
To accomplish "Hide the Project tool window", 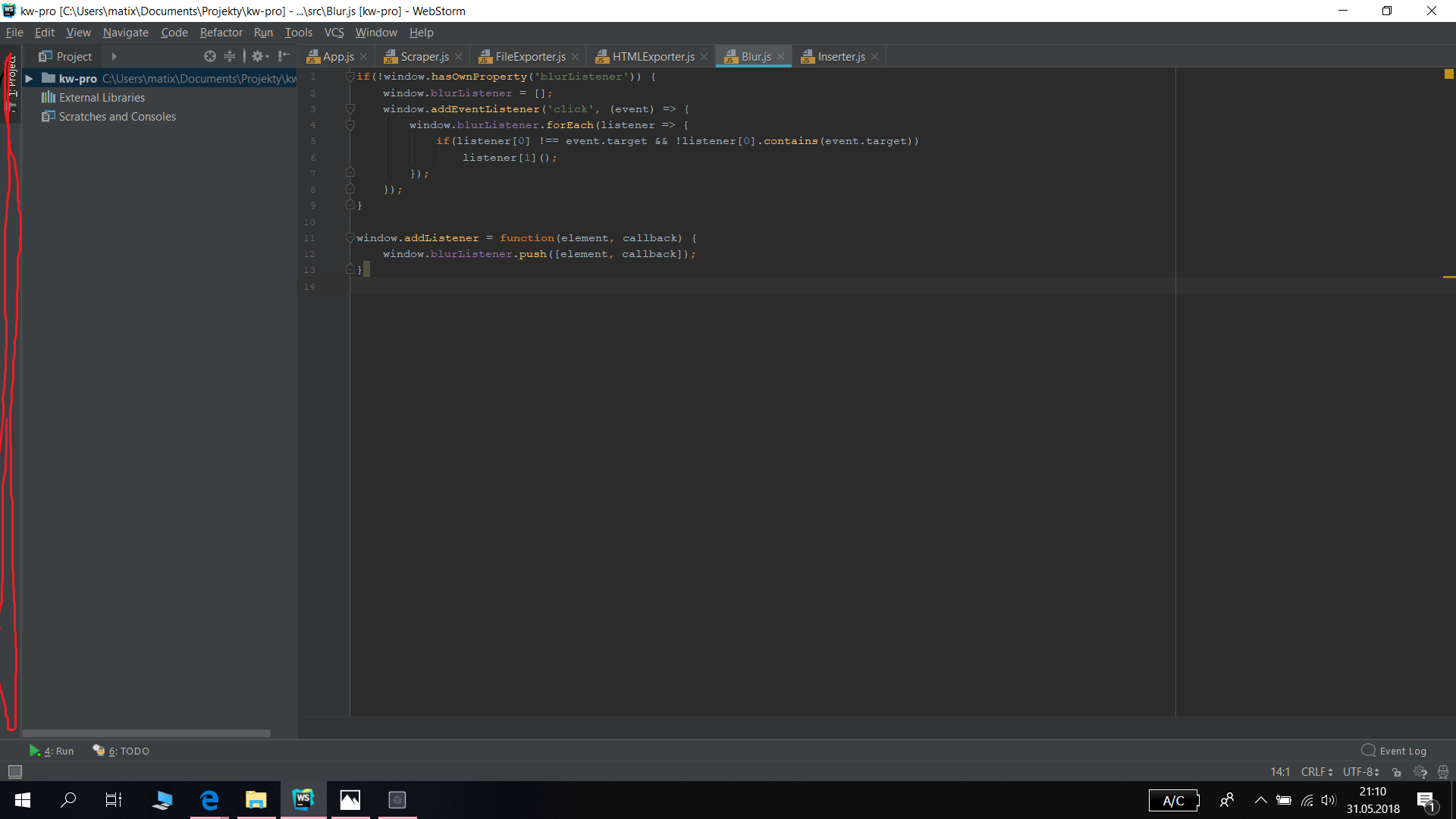I will click(284, 55).
